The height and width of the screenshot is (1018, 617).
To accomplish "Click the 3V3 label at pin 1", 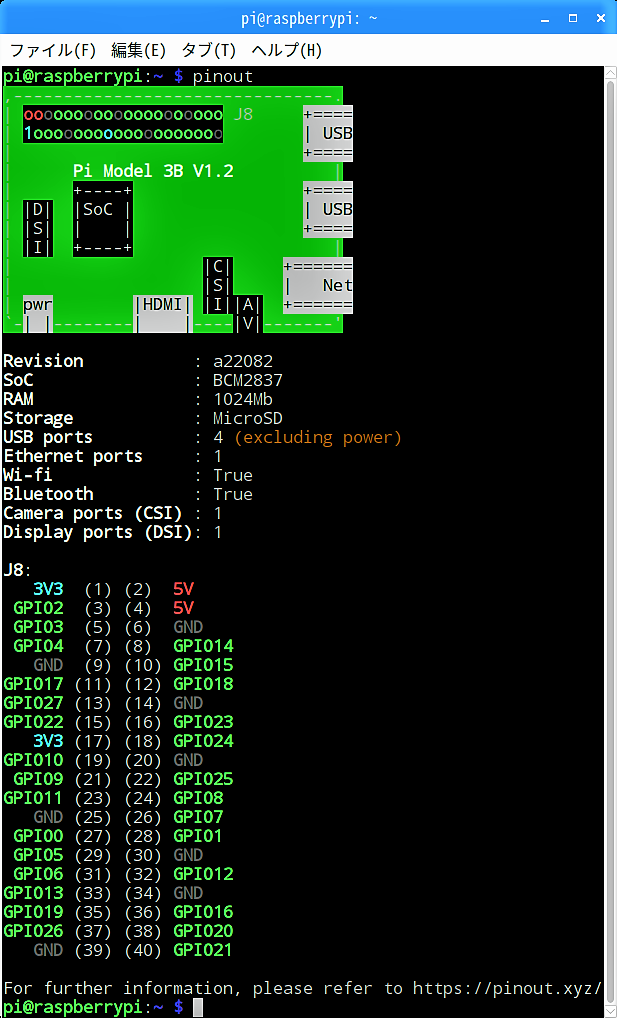I will (x=48, y=590).
